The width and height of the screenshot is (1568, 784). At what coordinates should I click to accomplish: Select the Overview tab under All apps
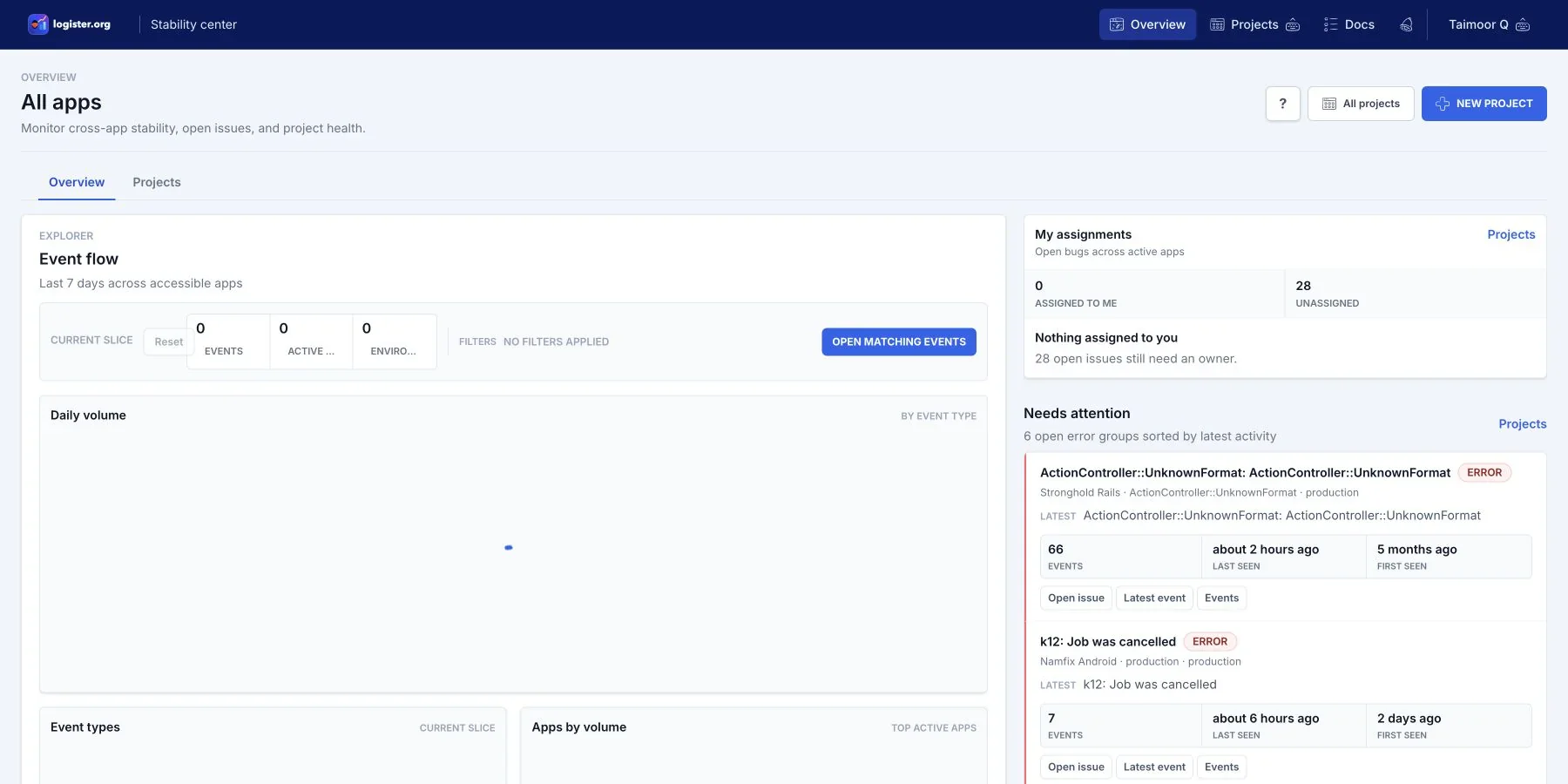point(77,182)
